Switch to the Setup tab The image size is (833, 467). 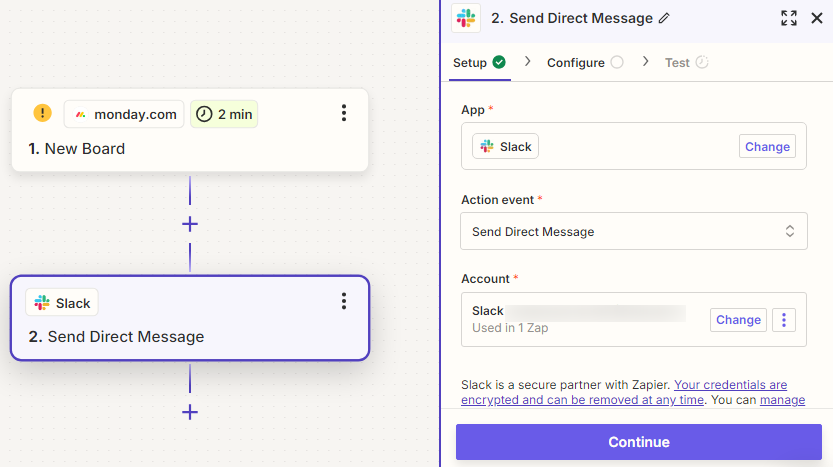point(479,63)
